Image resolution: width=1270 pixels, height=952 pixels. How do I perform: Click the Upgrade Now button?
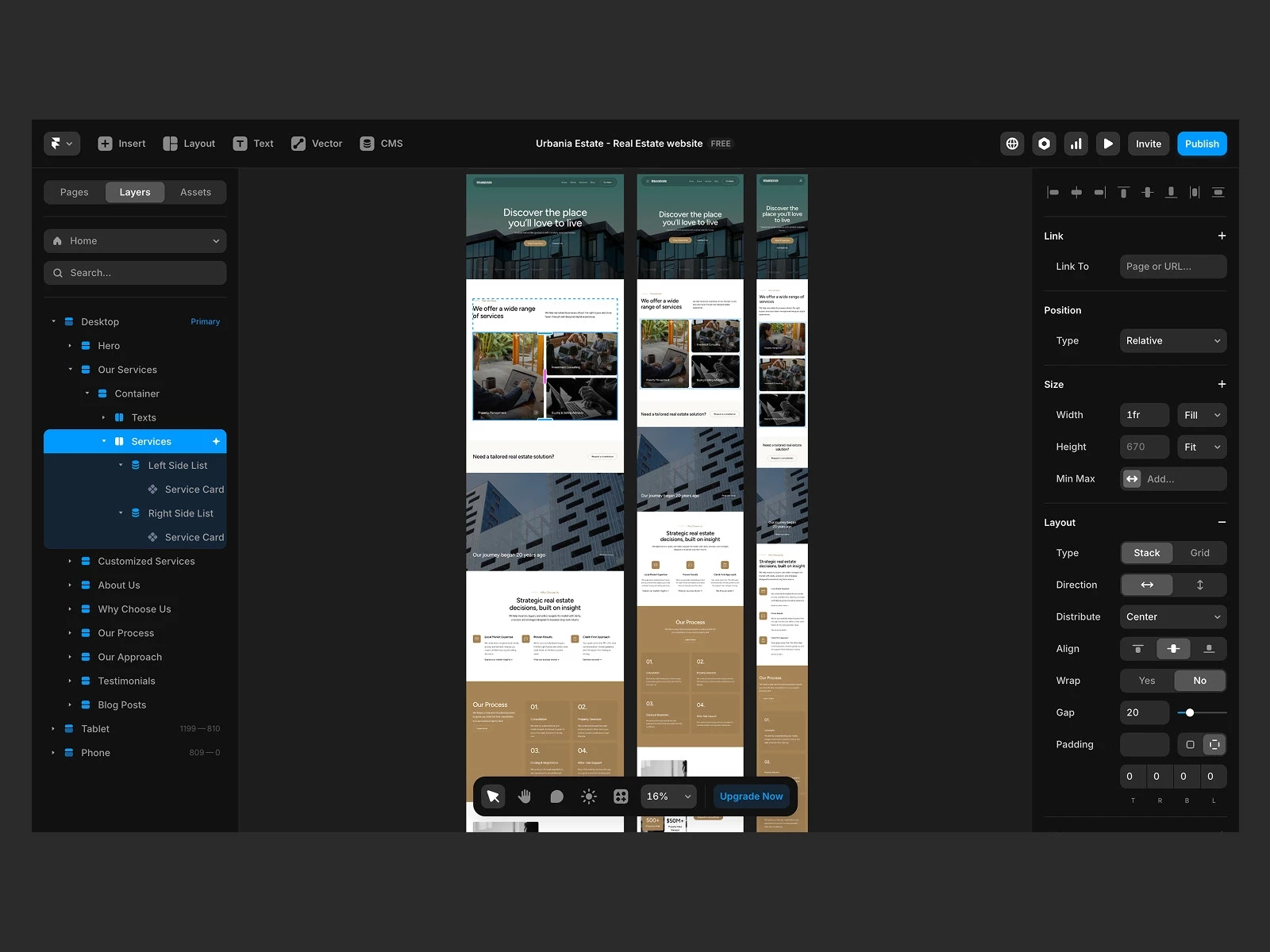[x=751, y=797]
